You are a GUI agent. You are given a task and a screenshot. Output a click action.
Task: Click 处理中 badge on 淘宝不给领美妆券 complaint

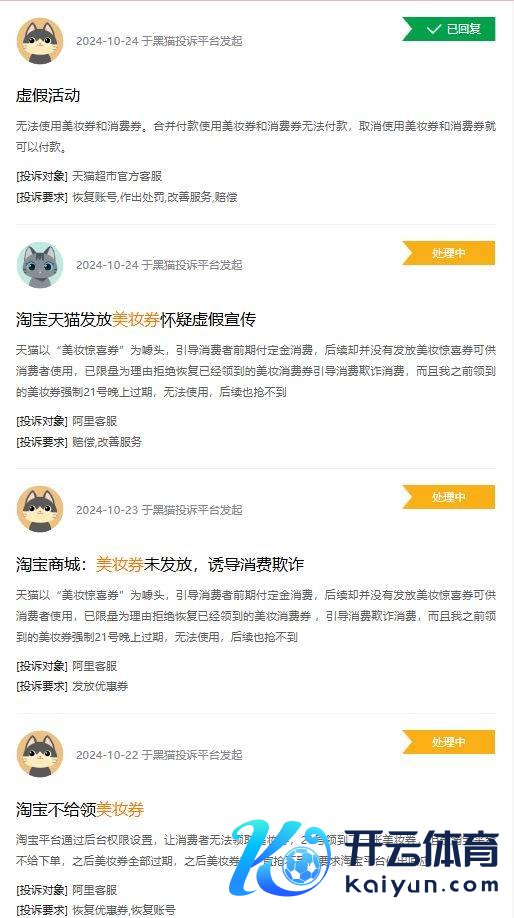coord(448,742)
